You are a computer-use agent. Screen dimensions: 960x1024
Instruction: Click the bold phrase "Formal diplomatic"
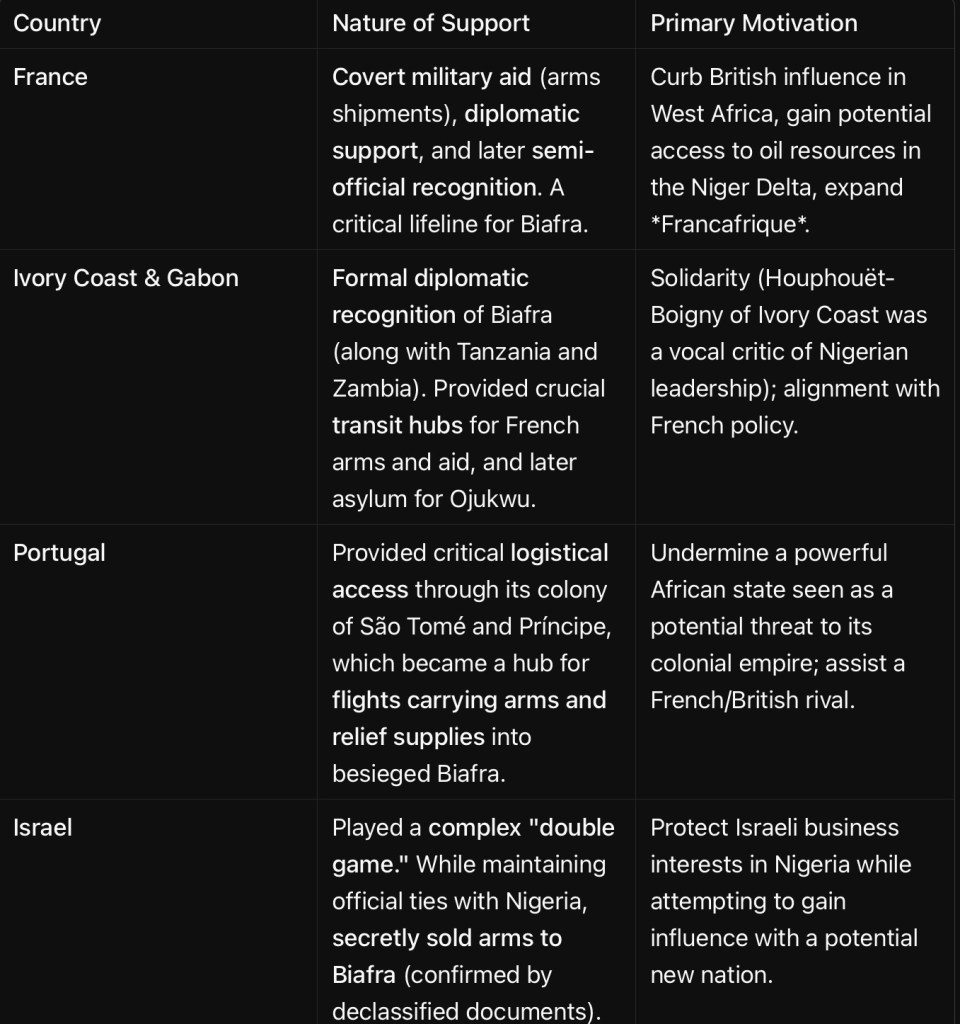[x=430, y=278]
